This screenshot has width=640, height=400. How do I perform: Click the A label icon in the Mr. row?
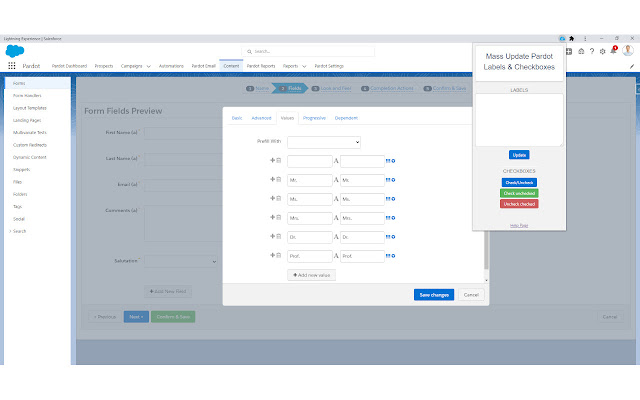(336, 180)
